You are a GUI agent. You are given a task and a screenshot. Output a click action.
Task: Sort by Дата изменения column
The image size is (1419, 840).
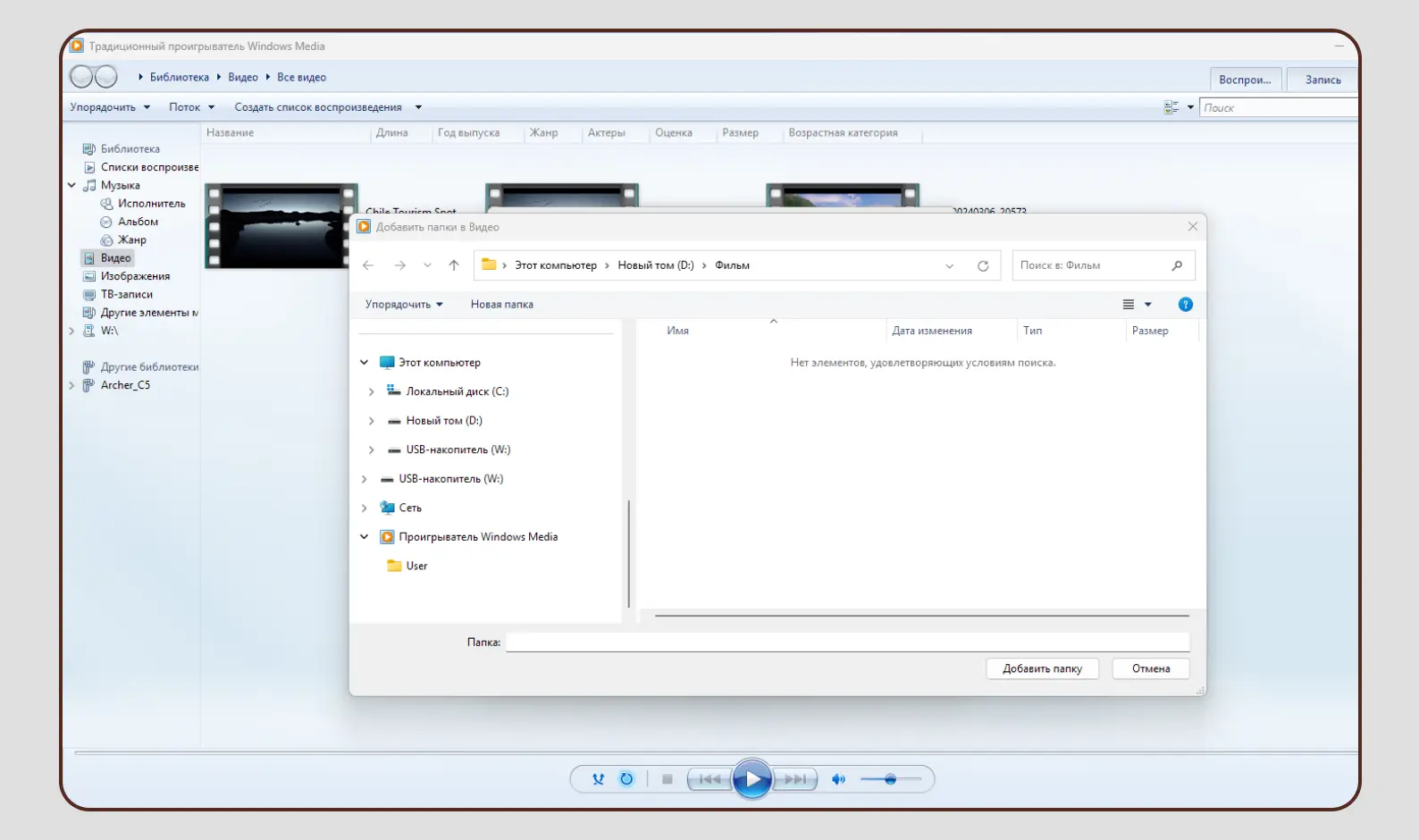(x=932, y=331)
